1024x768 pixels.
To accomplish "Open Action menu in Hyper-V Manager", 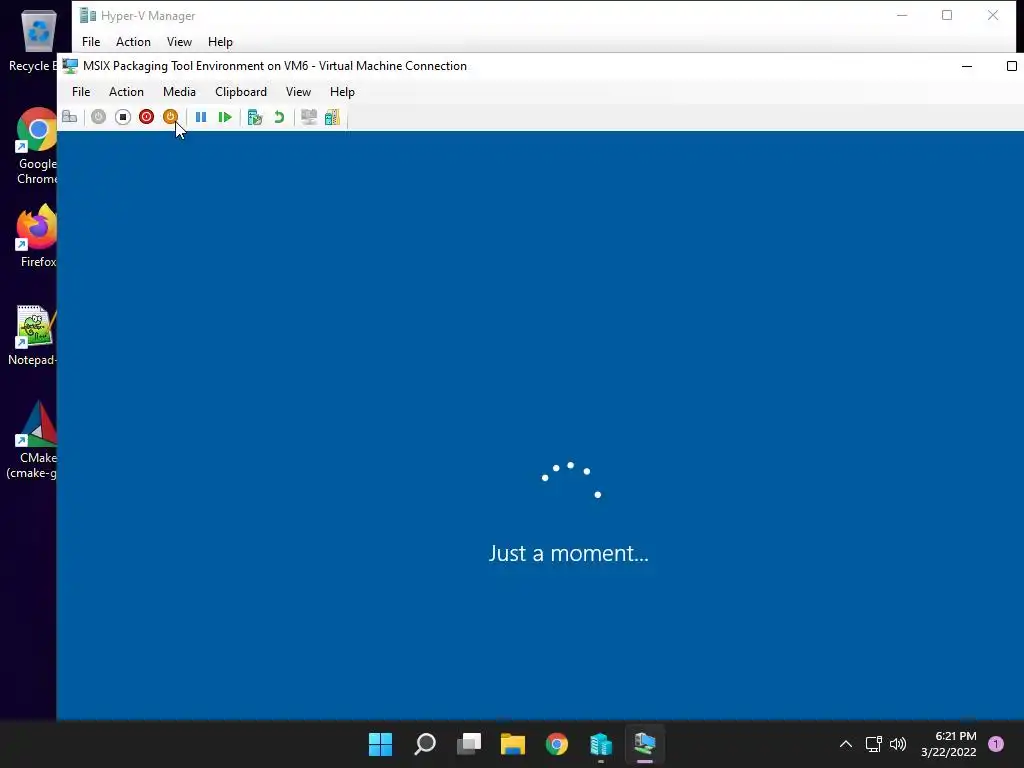I will coord(133,42).
